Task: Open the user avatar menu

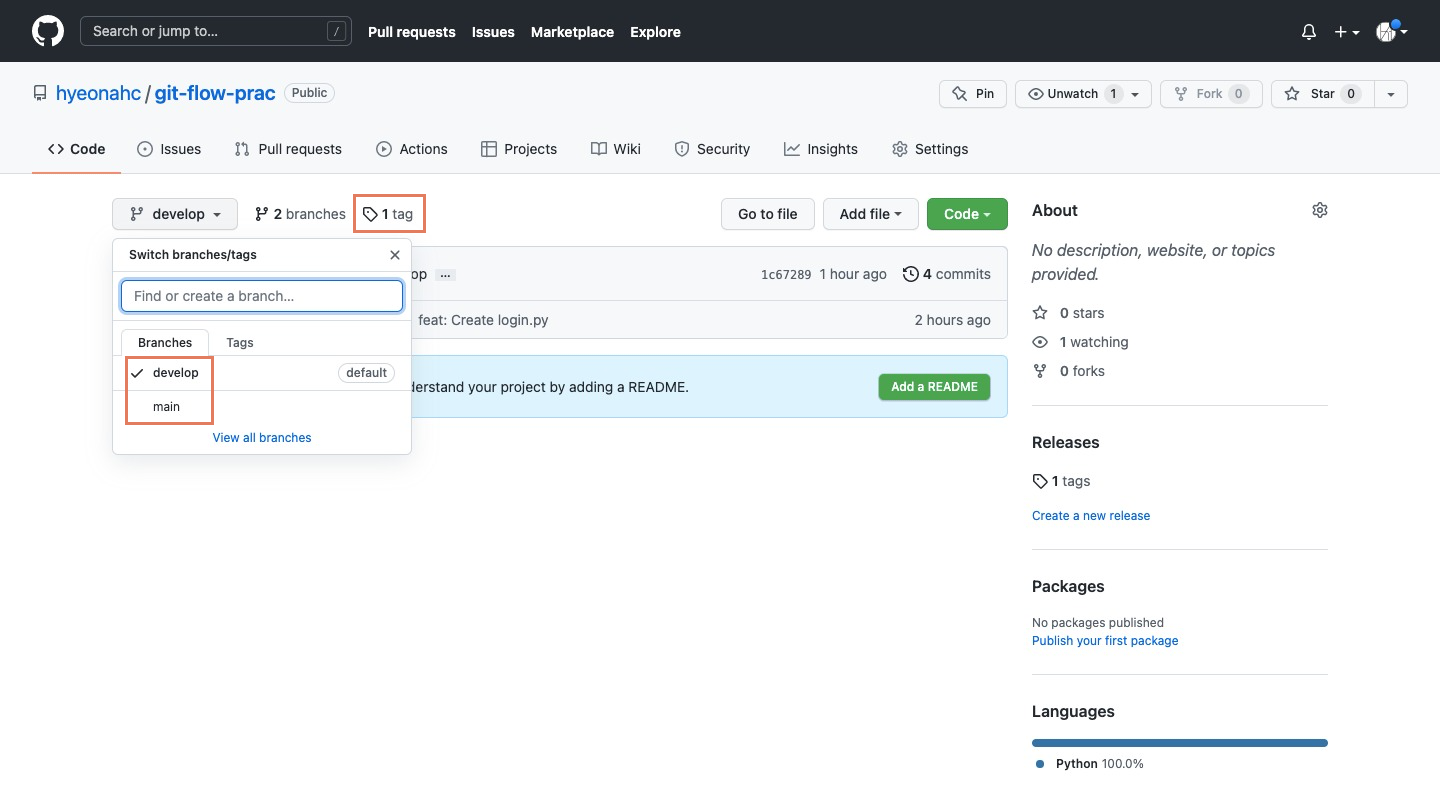Action: (1391, 32)
